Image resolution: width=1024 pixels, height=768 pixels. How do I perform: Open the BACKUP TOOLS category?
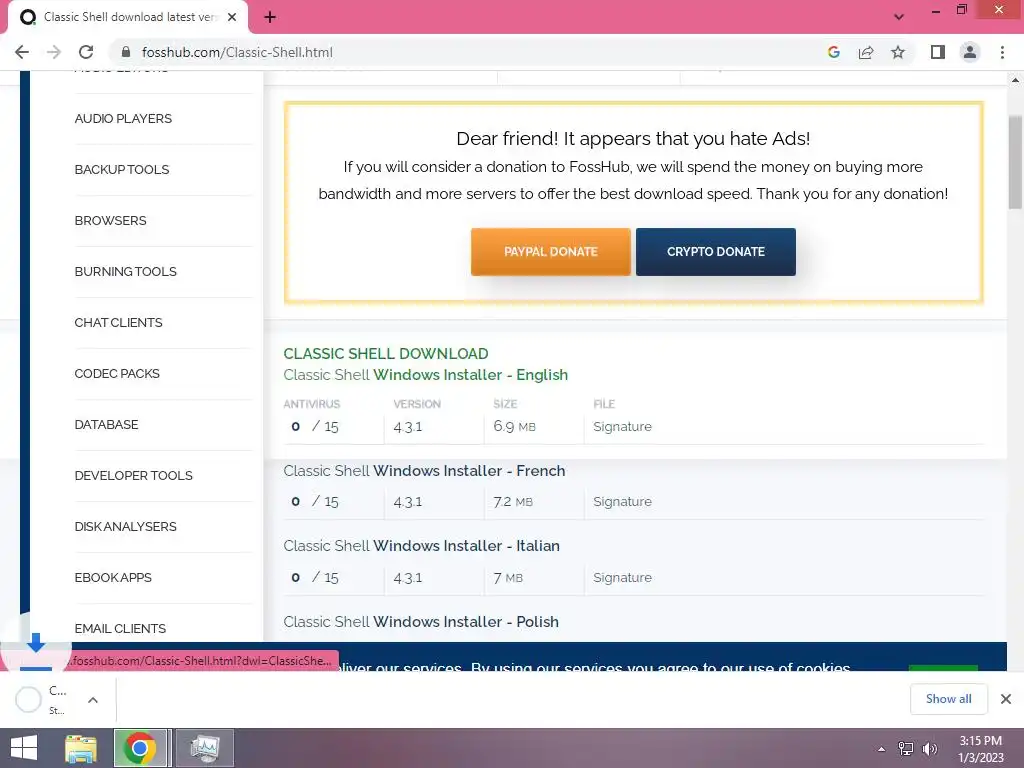coord(121,170)
